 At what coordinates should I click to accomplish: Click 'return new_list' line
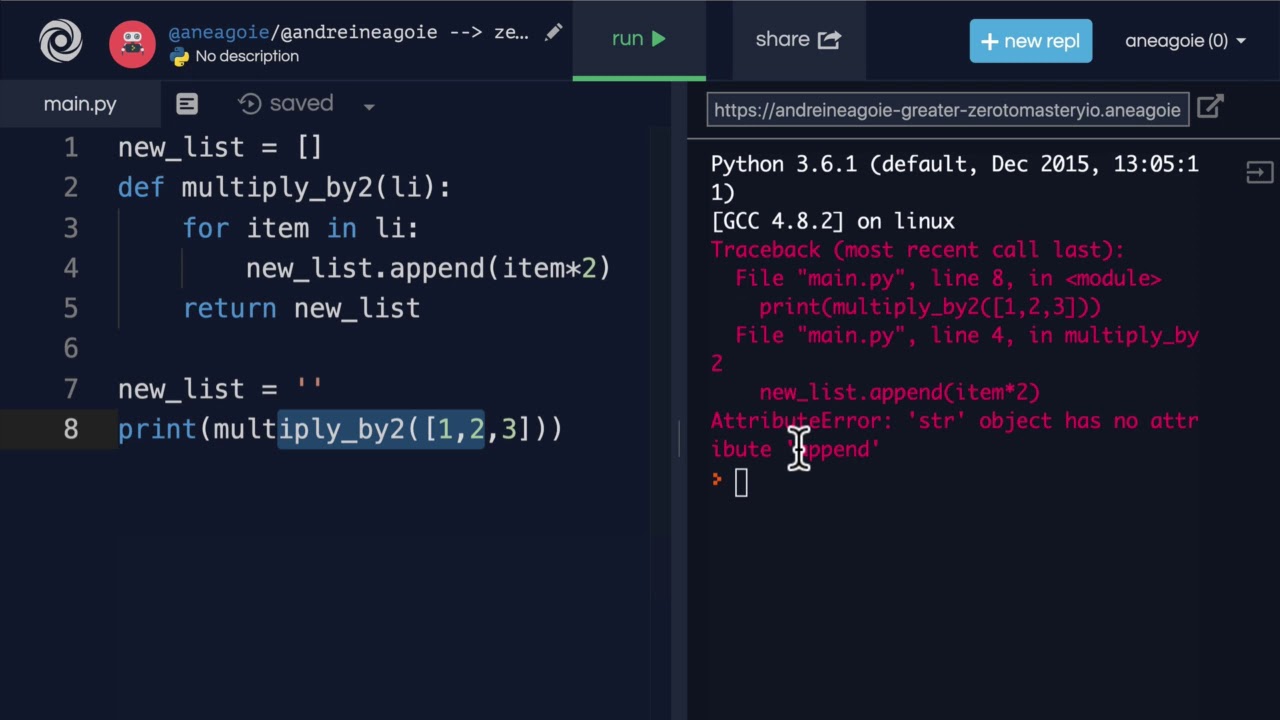tap(301, 308)
